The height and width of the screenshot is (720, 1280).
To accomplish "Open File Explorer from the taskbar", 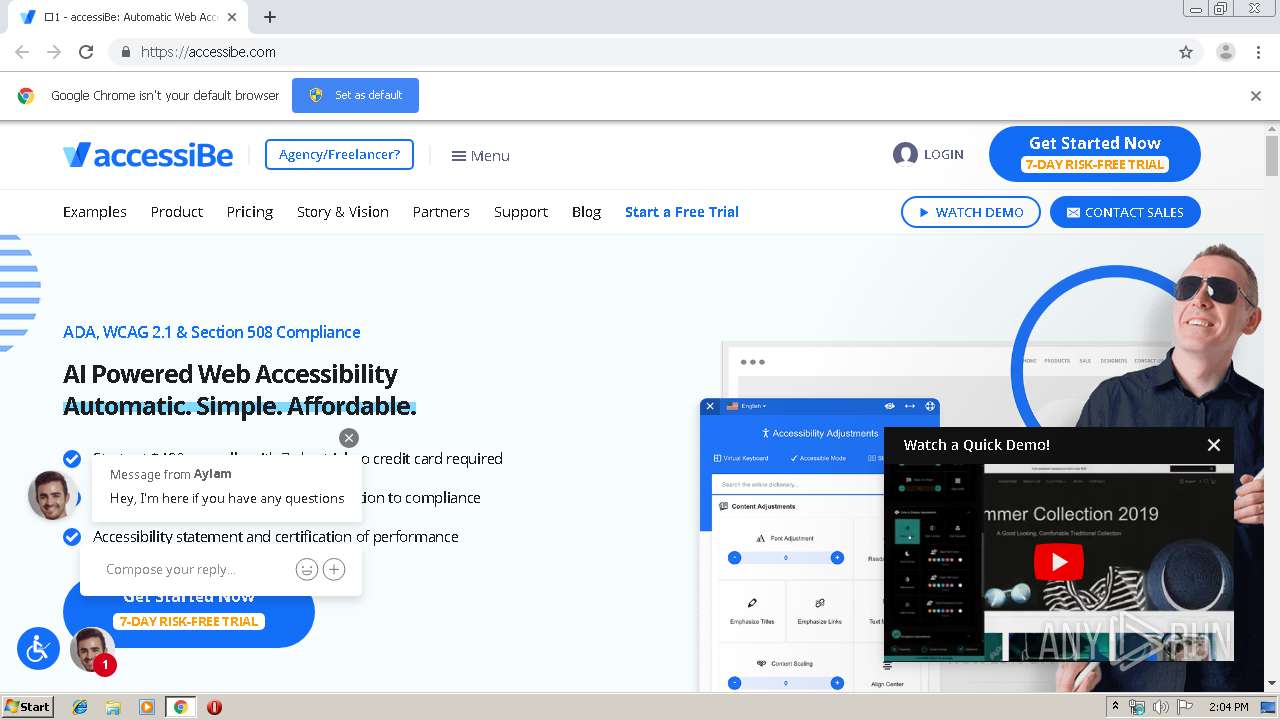I will point(113,707).
